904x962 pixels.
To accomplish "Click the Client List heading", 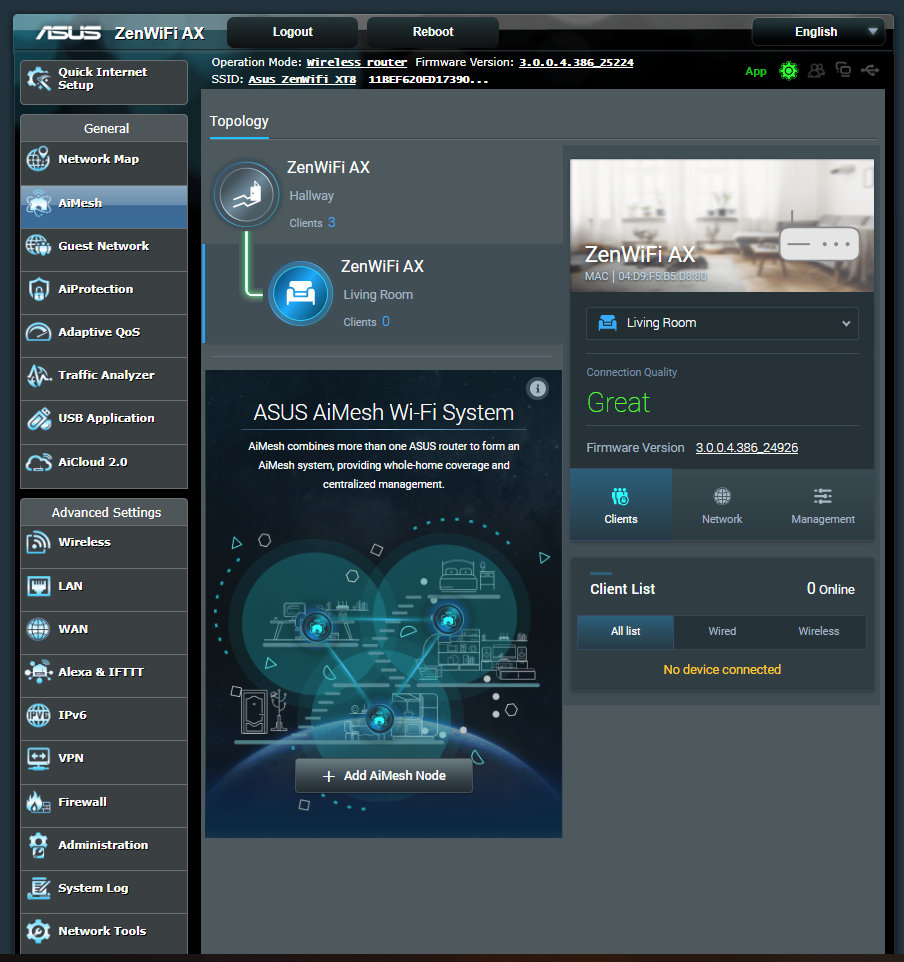I will click(x=622, y=589).
